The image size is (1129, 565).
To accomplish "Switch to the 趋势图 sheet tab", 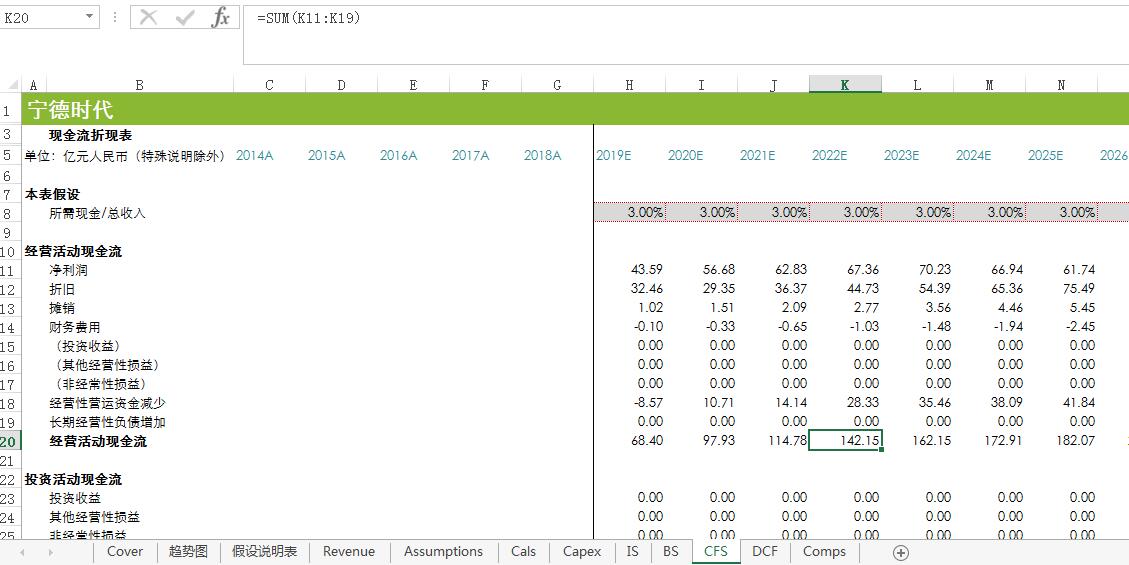I will pos(188,552).
